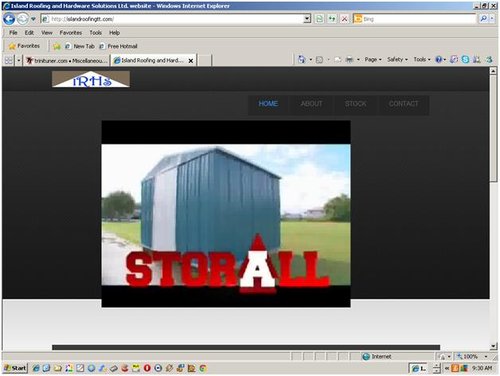
Task: Click the Internet Explorer taskbar window button
Action: pos(419,368)
